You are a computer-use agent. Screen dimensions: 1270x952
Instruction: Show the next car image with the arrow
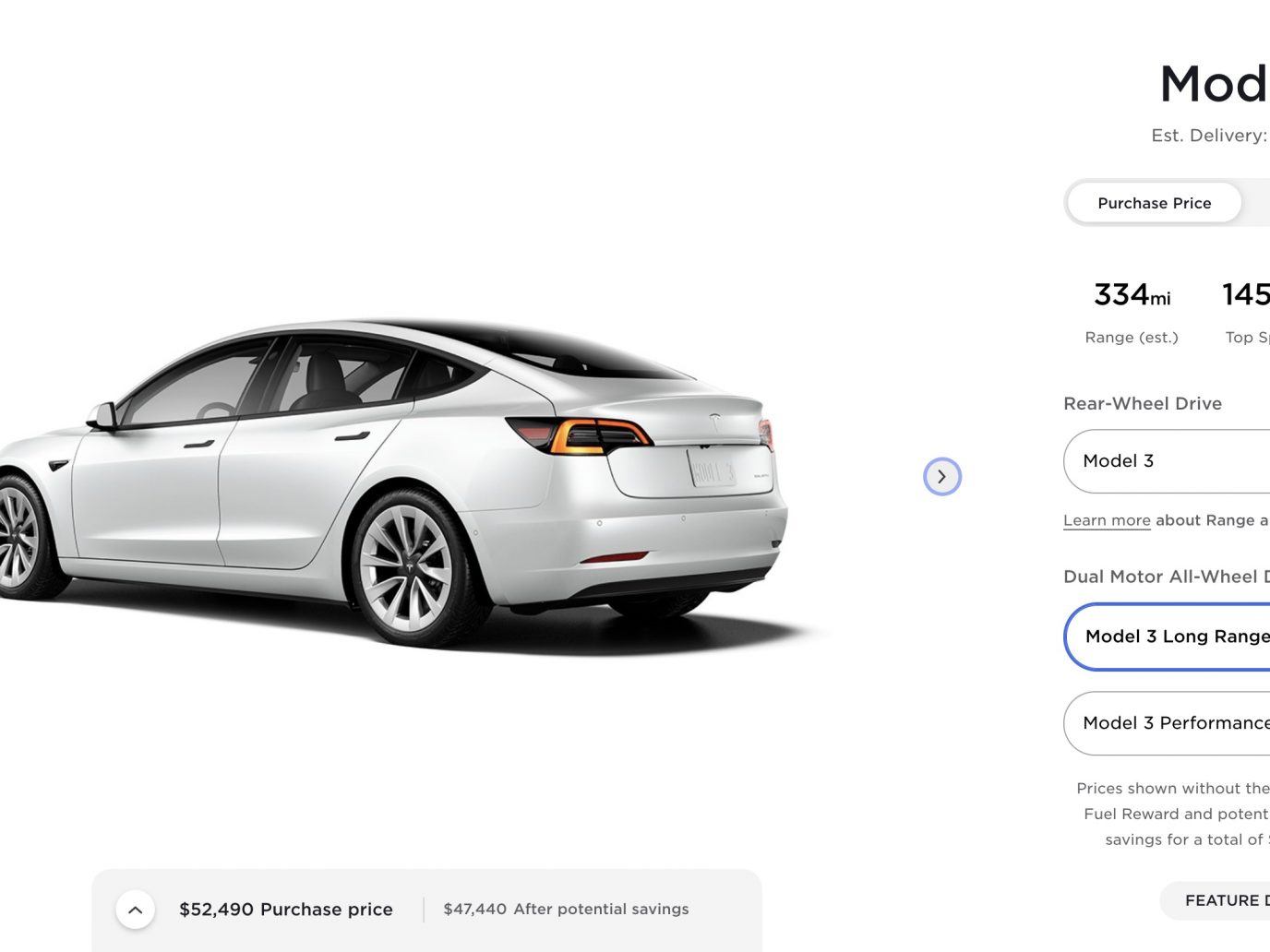click(941, 477)
